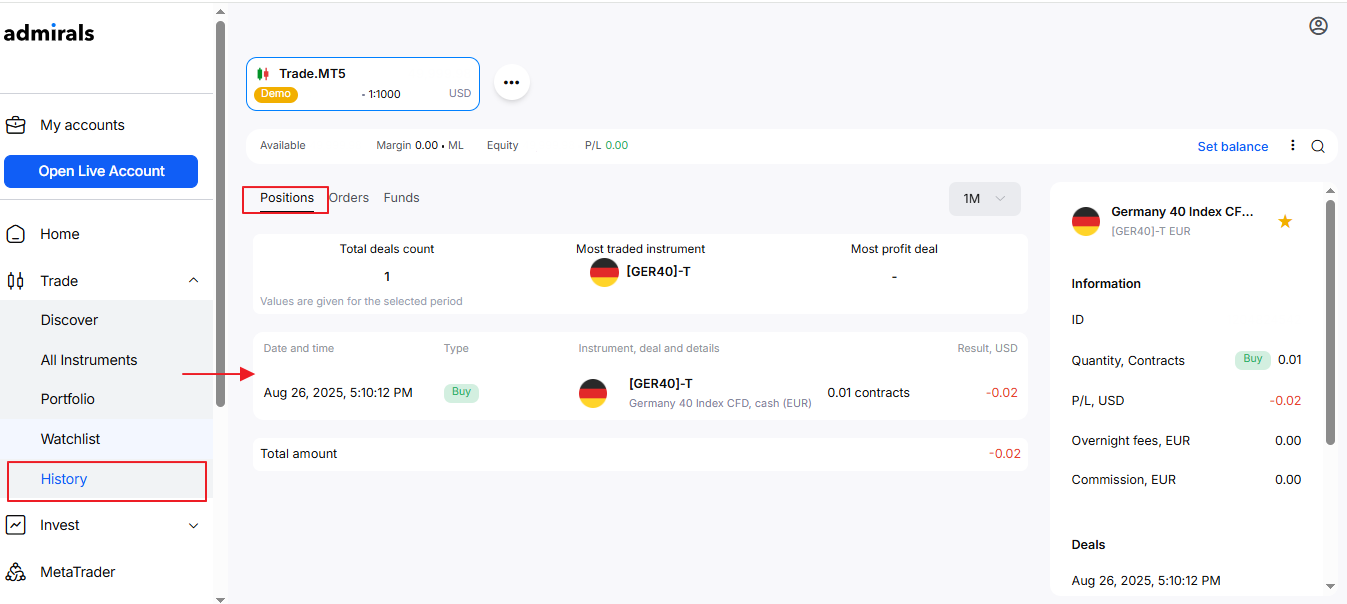1347x604 pixels.
Task: Click the Buy badge in the deal row
Action: (x=461, y=392)
